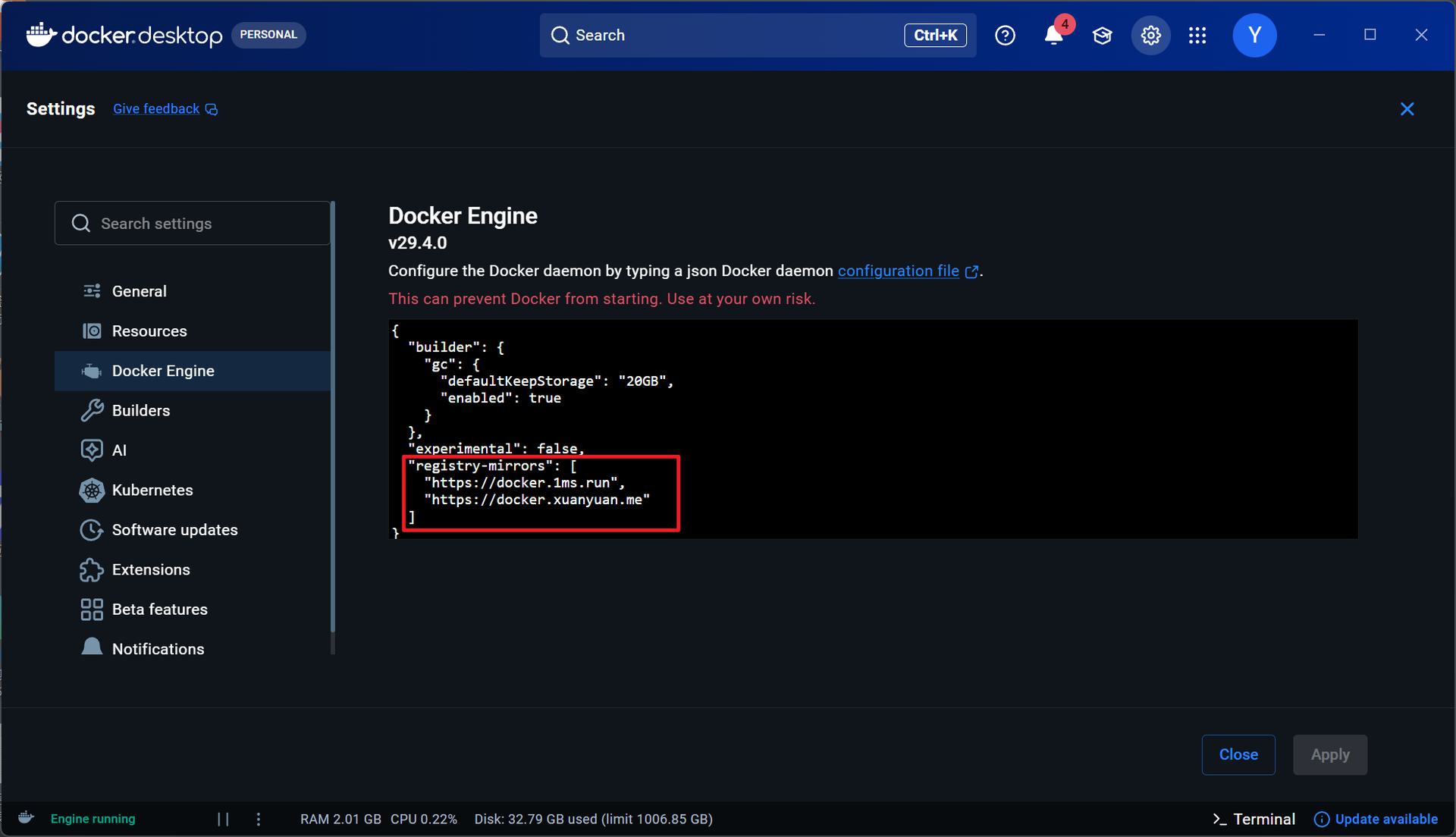Viewport: 1456px width, 837px height.
Task: Click the AI sparkle icon
Action: [92, 450]
